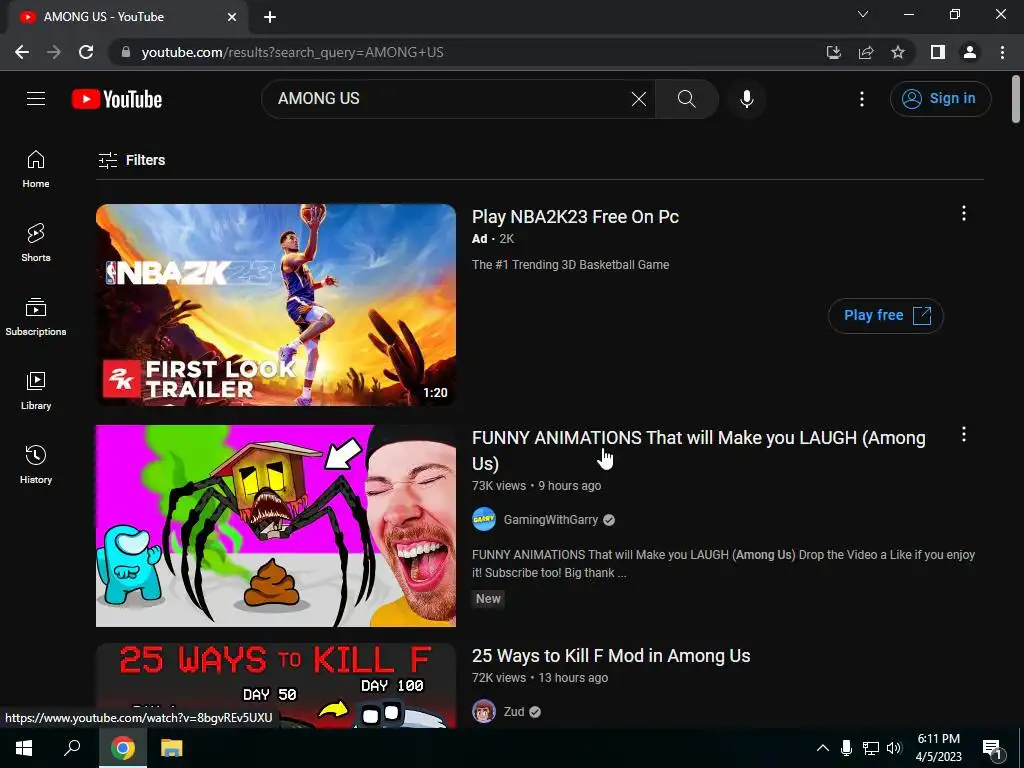Click the taskbar volume icon
This screenshot has width=1024, height=768.
pyautogui.click(x=894, y=748)
